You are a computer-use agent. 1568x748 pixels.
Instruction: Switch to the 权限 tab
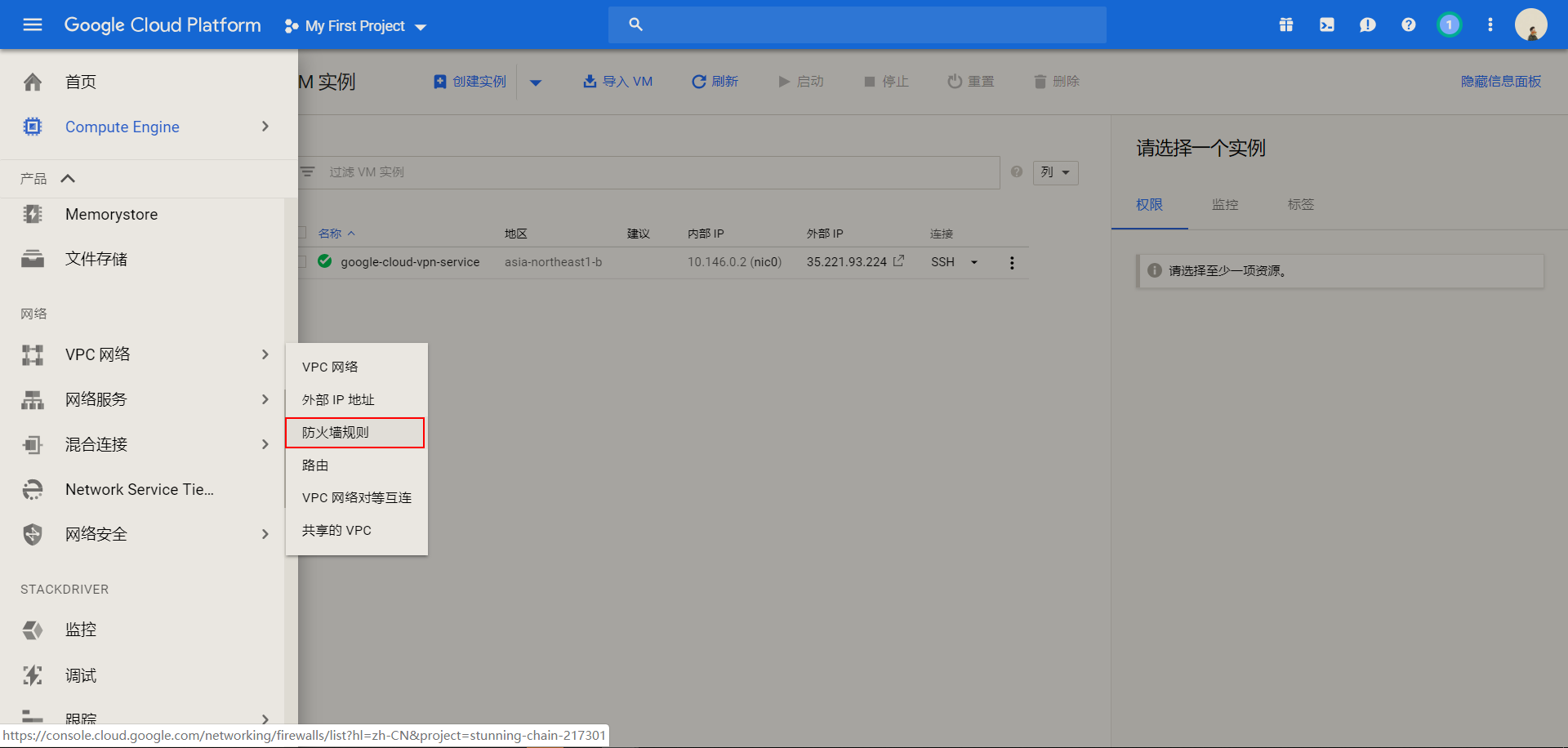[x=1149, y=205]
